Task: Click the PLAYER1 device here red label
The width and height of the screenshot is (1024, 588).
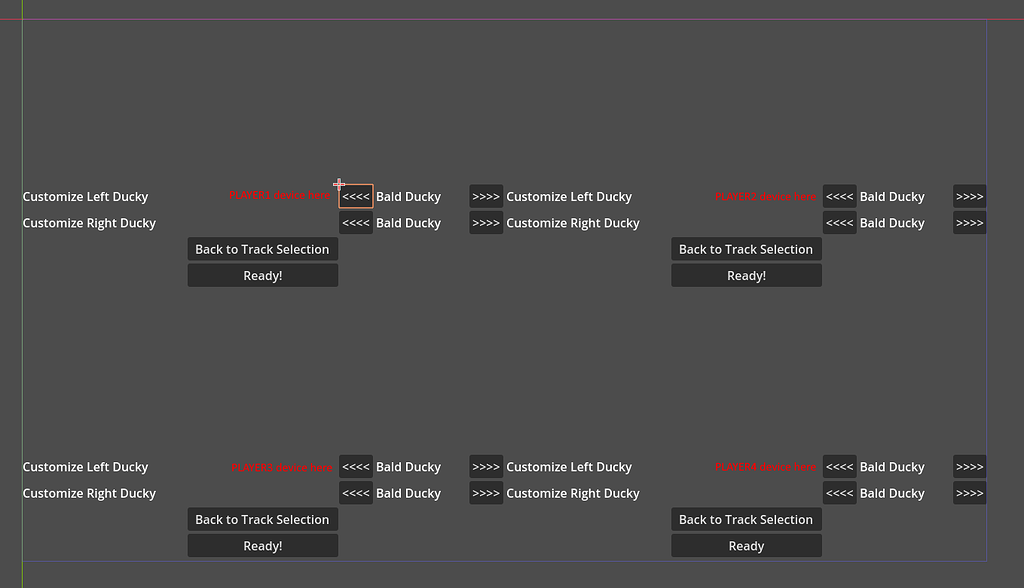Action: 280,196
